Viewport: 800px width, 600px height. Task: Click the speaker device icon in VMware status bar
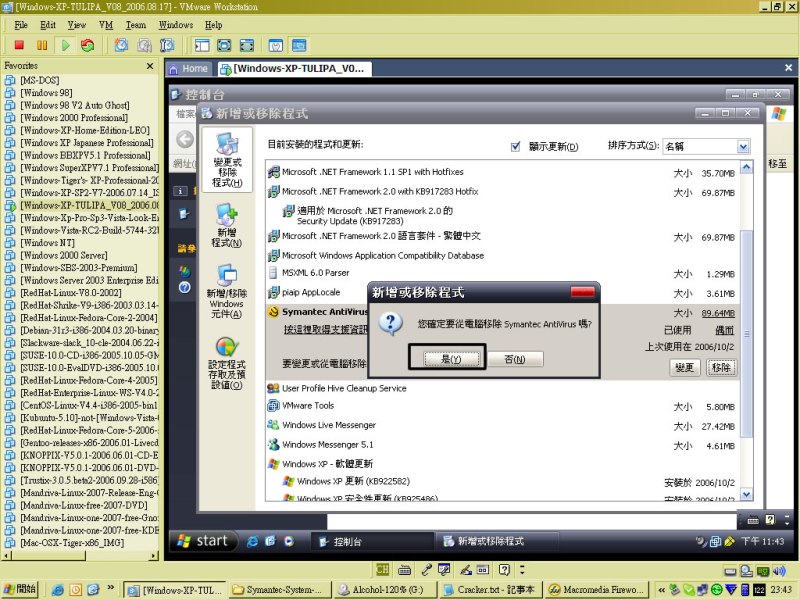779,571
